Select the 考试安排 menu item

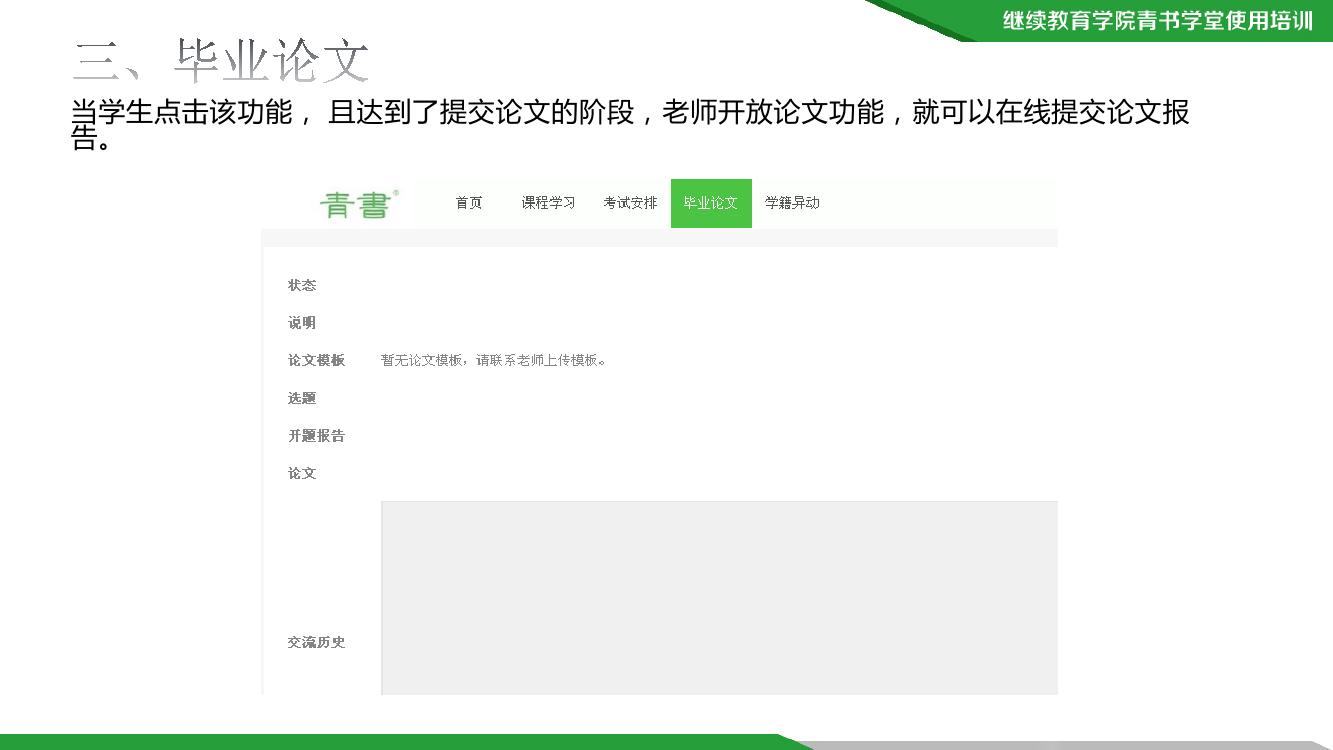(630, 203)
